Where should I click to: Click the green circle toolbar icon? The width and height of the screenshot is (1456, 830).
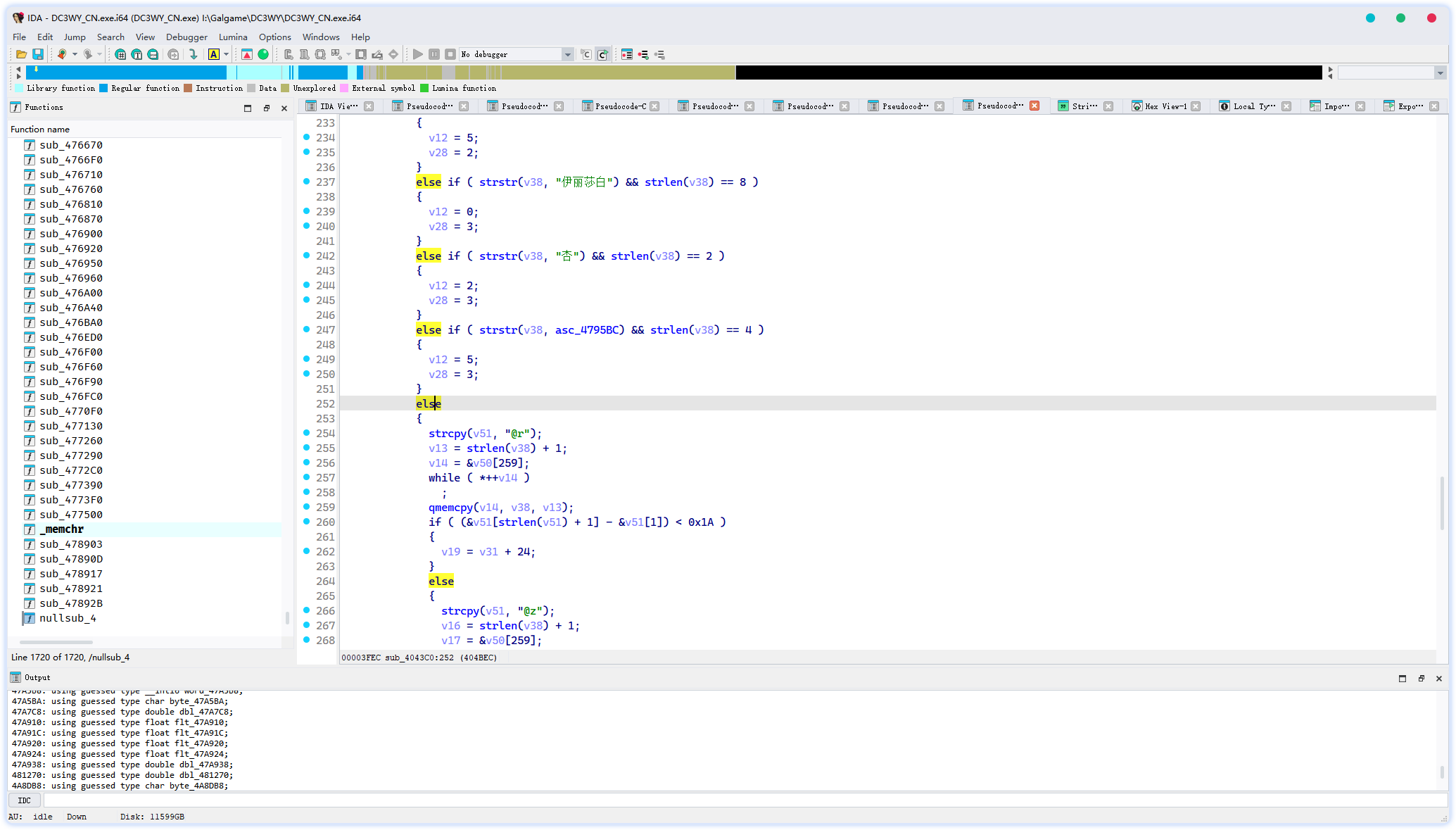pos(263,54)
